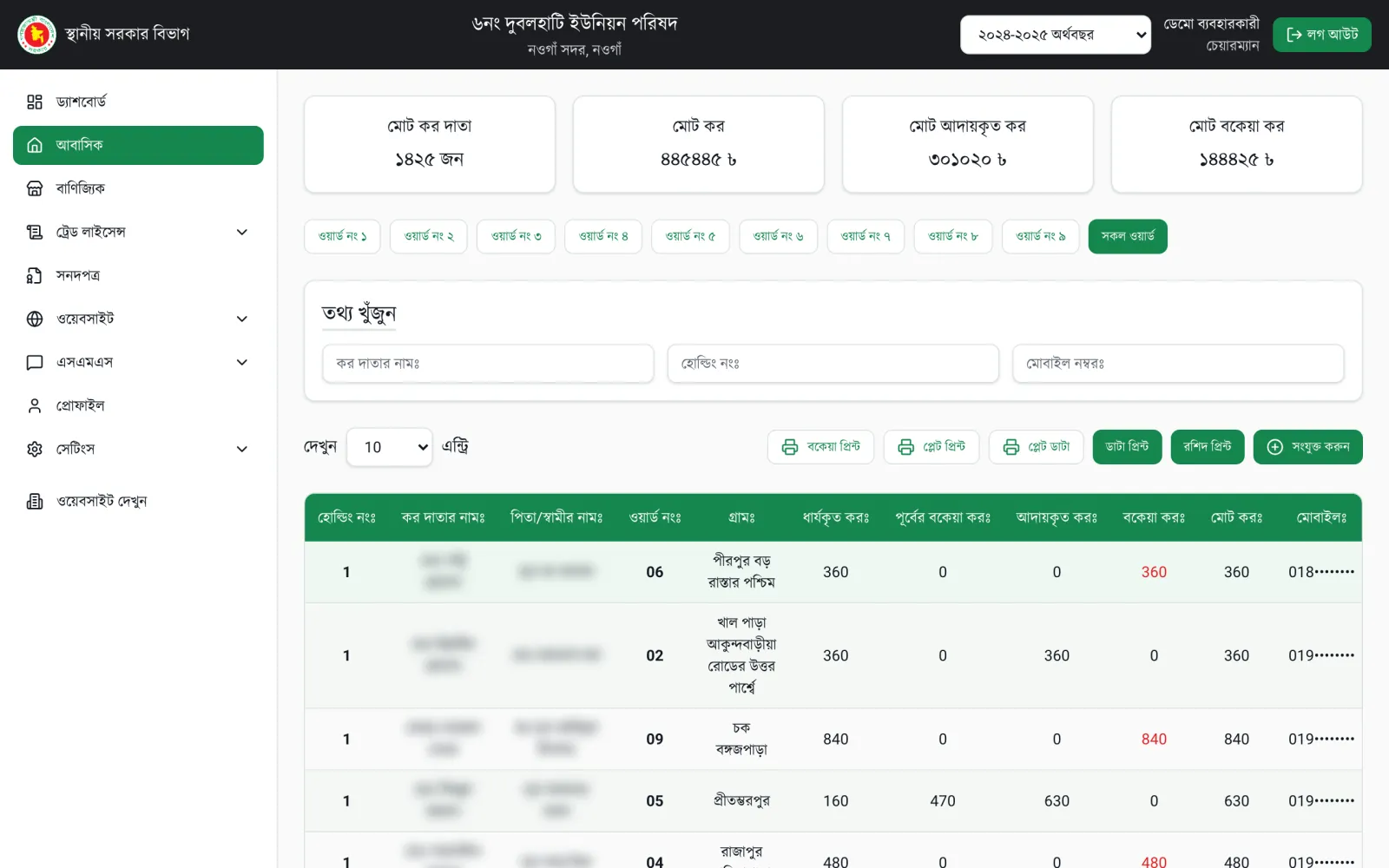Select the সকল ওয়ার্ড tab

pos(1128,236)
